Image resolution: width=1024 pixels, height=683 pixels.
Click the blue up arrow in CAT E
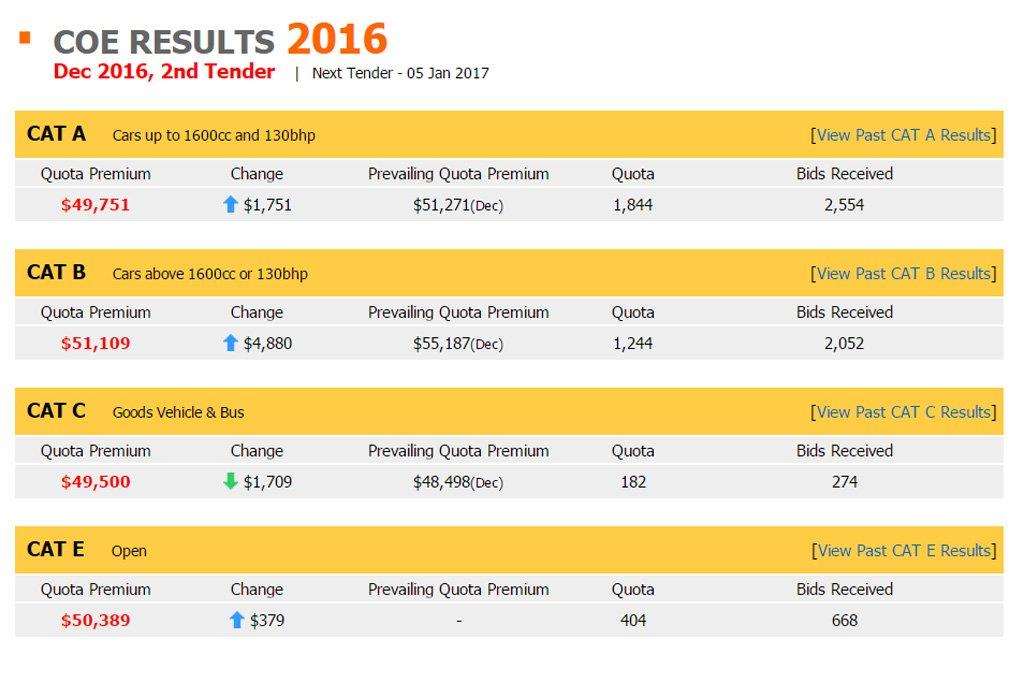point(237,620)
